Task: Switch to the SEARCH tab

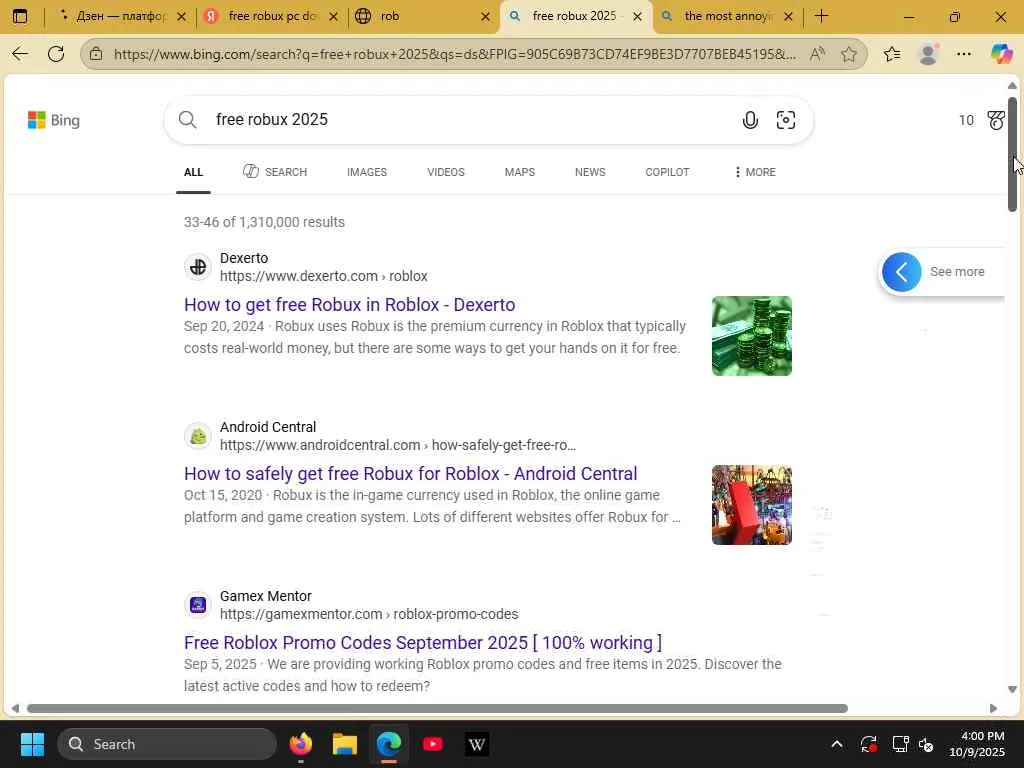Action: tap(275, 172)
